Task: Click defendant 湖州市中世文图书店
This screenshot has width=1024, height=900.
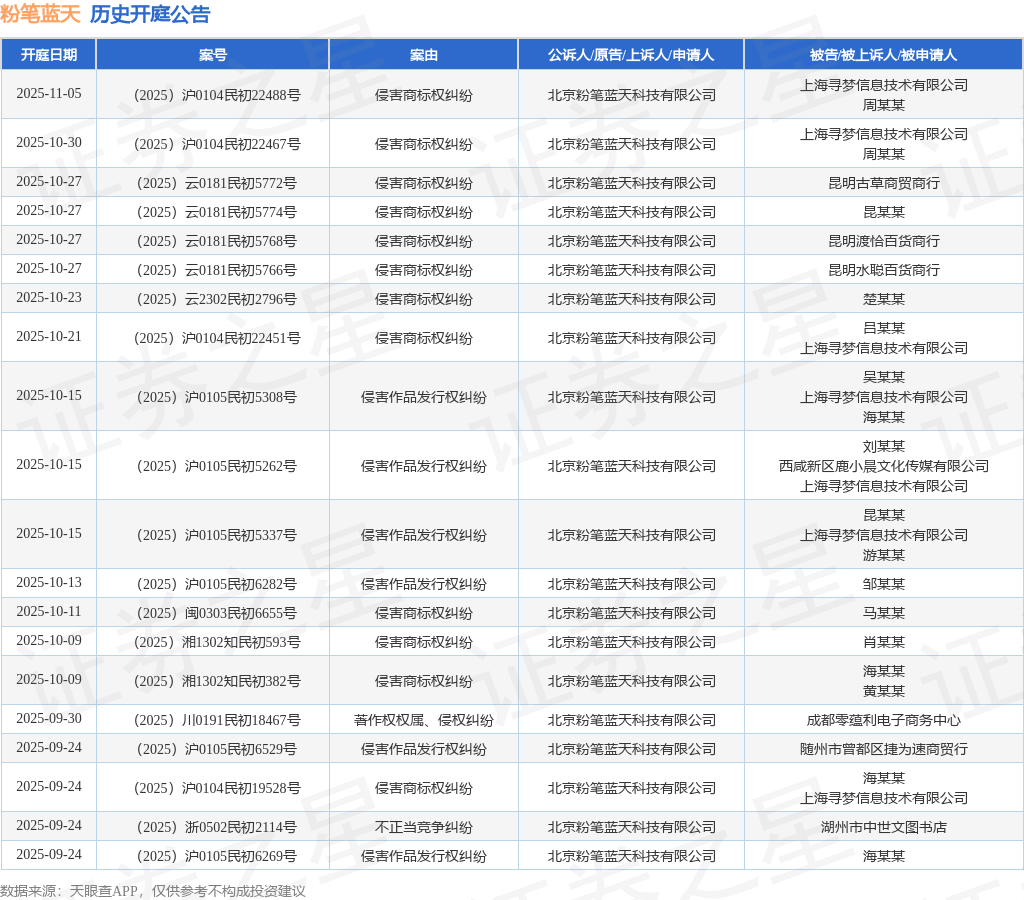Action: [x=884, y=828]
